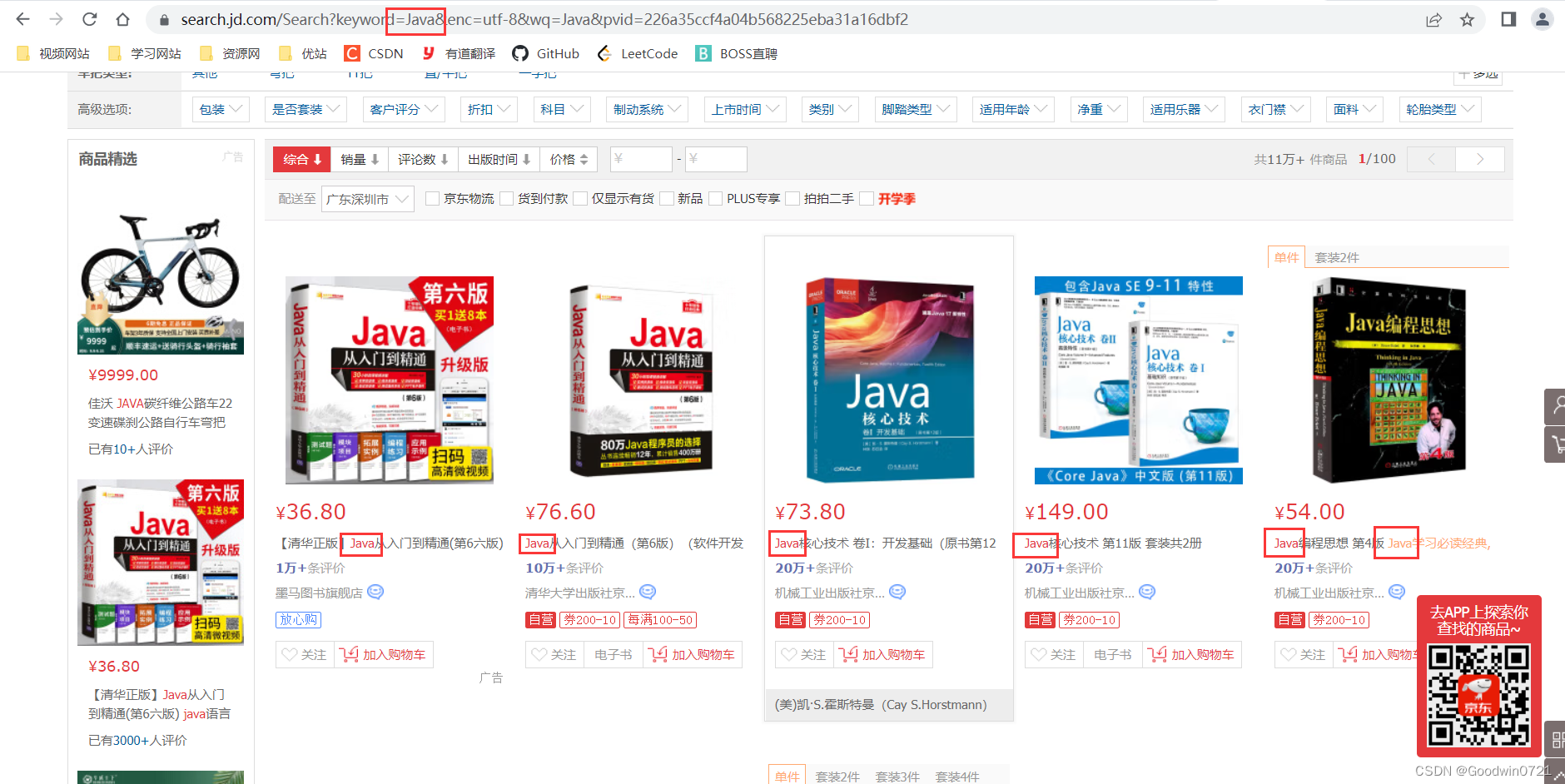Click 关注 heart under ¥36.80 book

coord(305,655)
